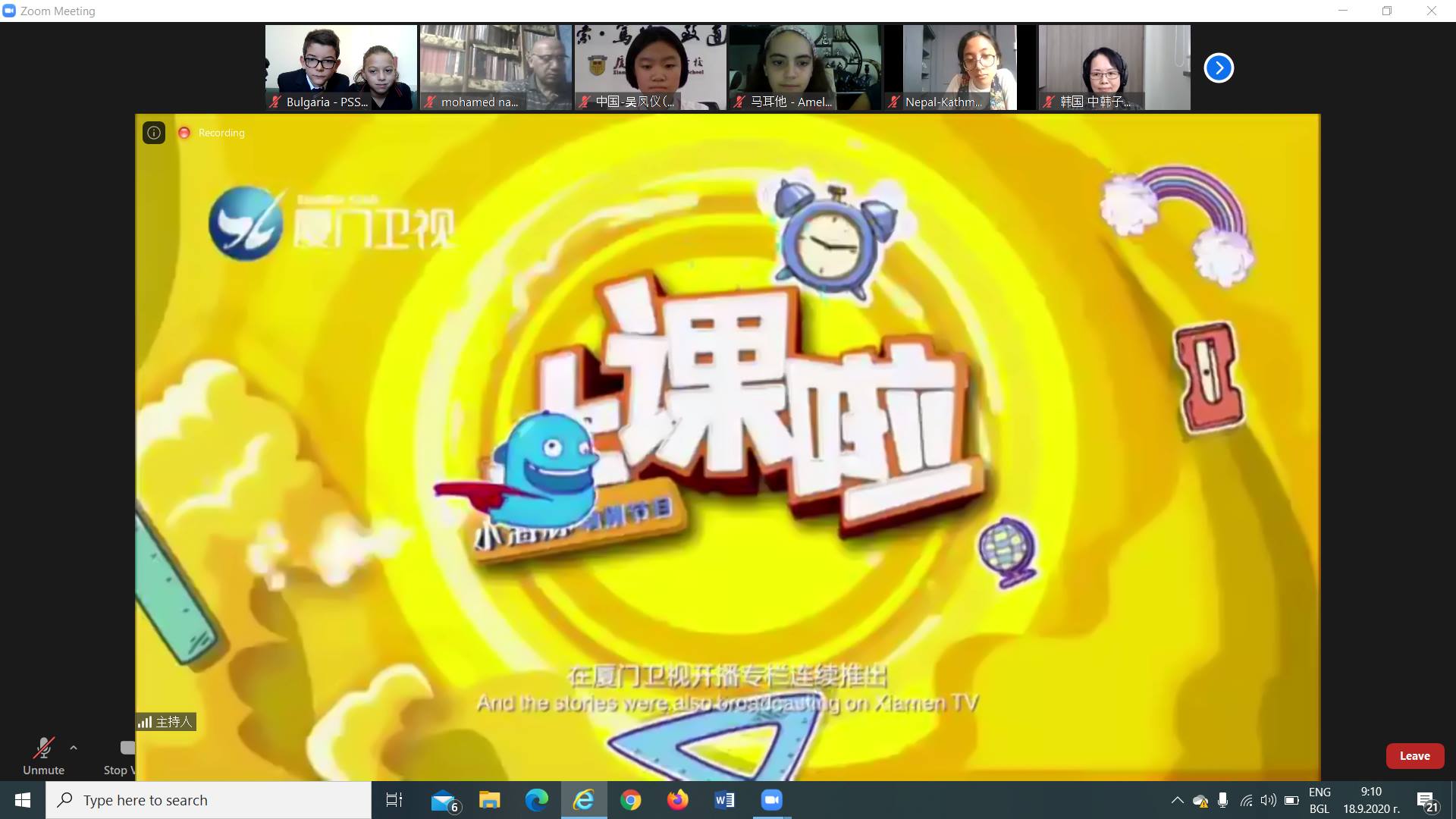1456x819 pixels.
Task: Leave the Zoom meeting
Action: tap(1414, 756)
